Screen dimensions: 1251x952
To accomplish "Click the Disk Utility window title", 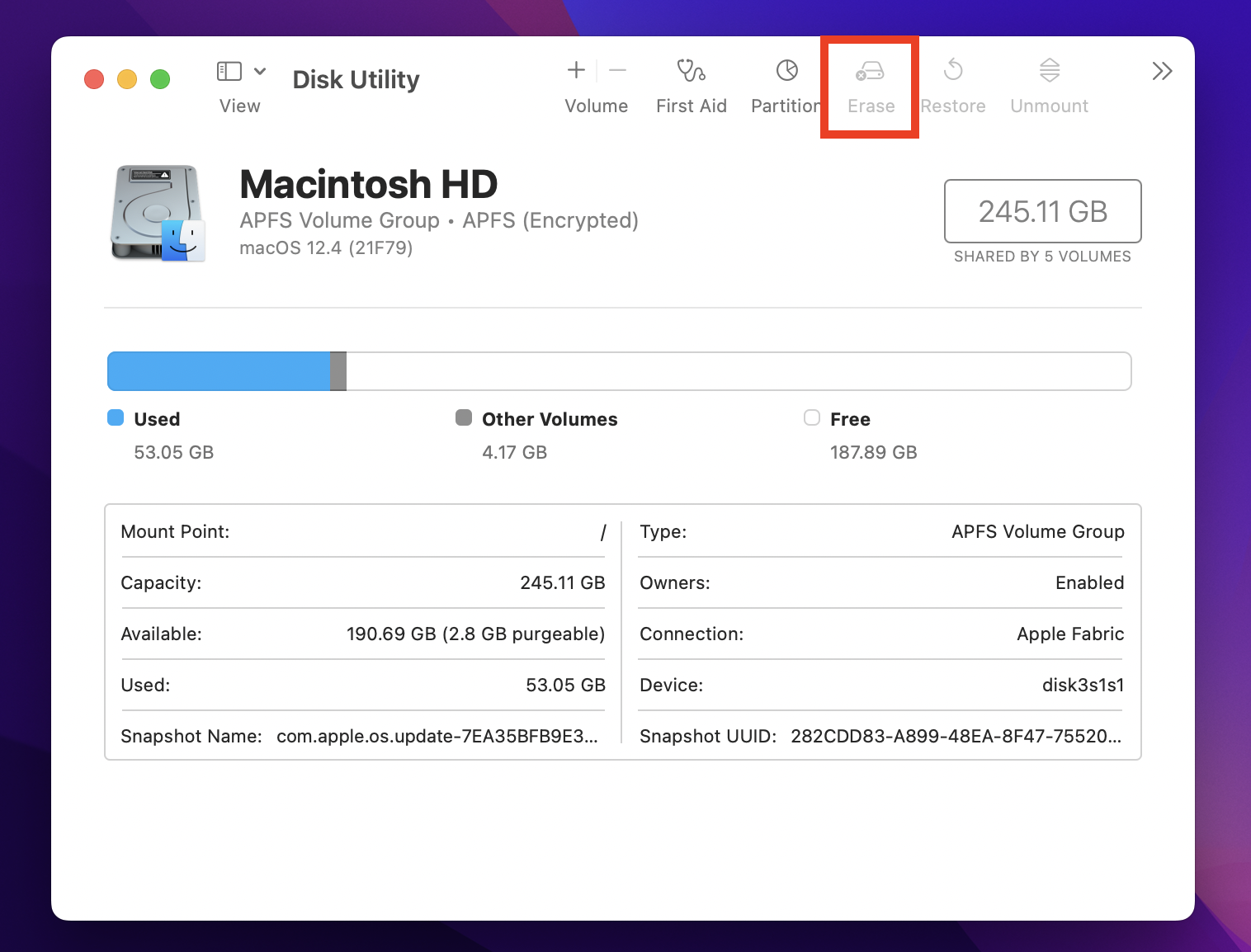I will [x=356, y=80].
